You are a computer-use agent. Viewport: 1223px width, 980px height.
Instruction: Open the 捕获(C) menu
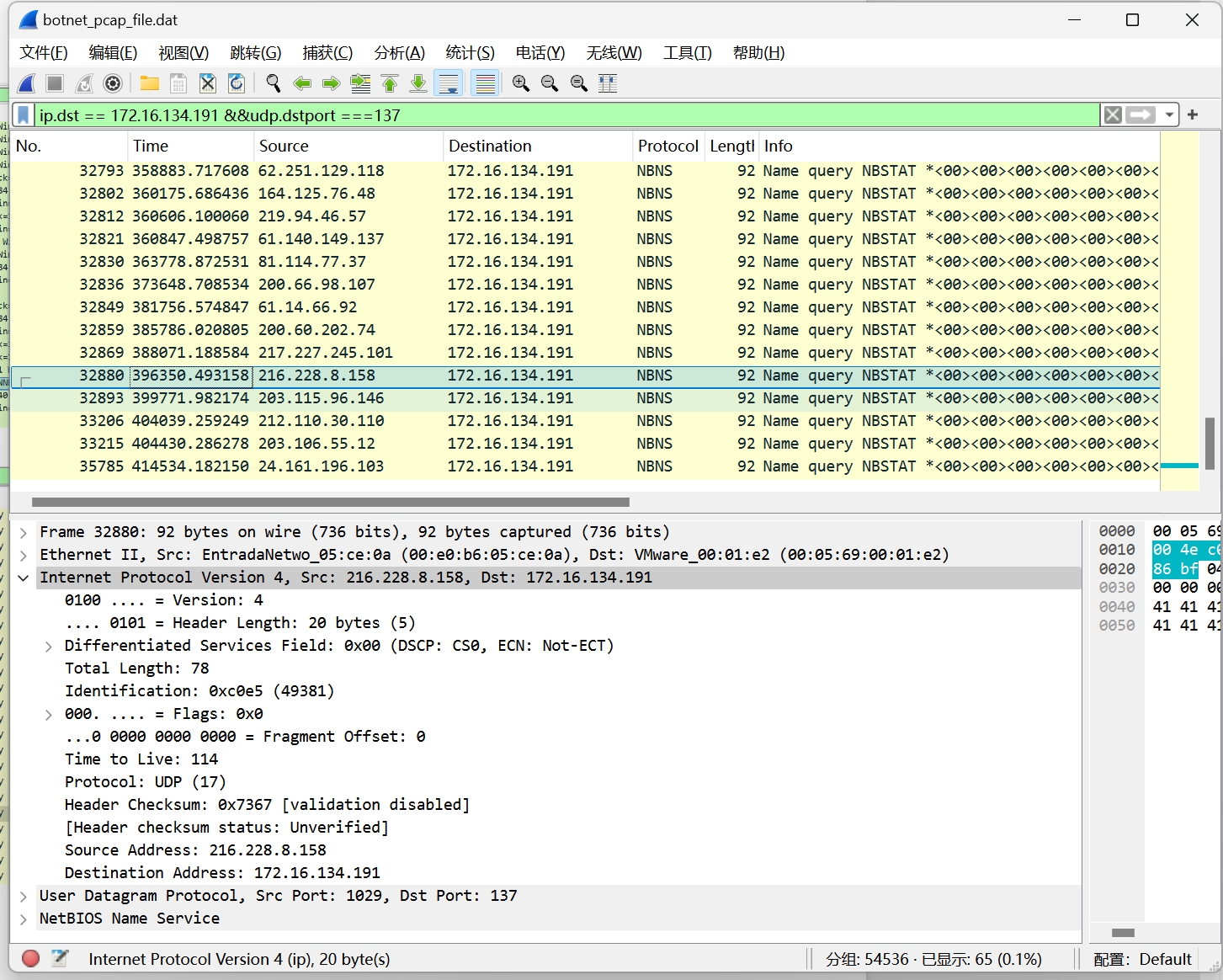pyautogui.click(x=327, y=53)
